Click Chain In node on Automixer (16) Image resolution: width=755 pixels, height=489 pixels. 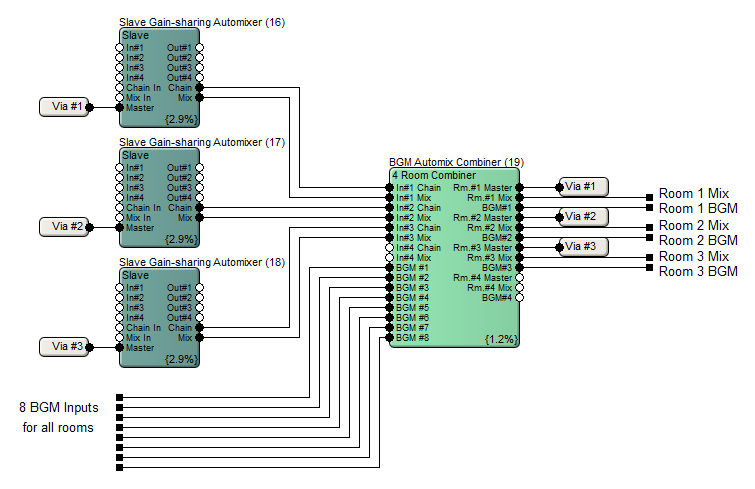[x=119, y=88]
